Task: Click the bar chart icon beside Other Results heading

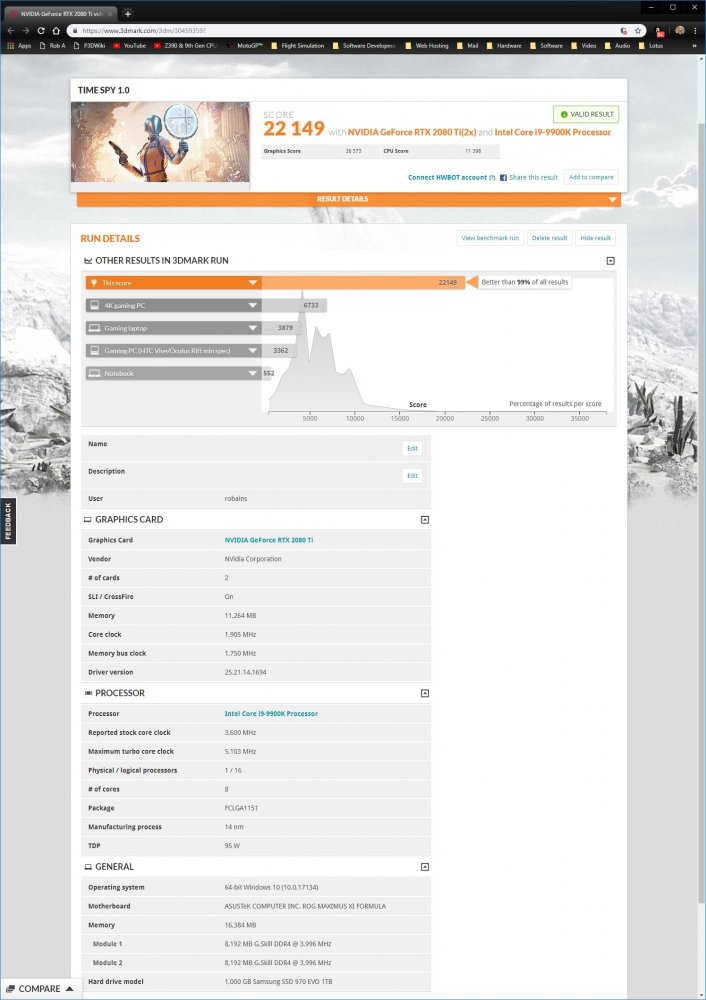Action: point(87,261)
